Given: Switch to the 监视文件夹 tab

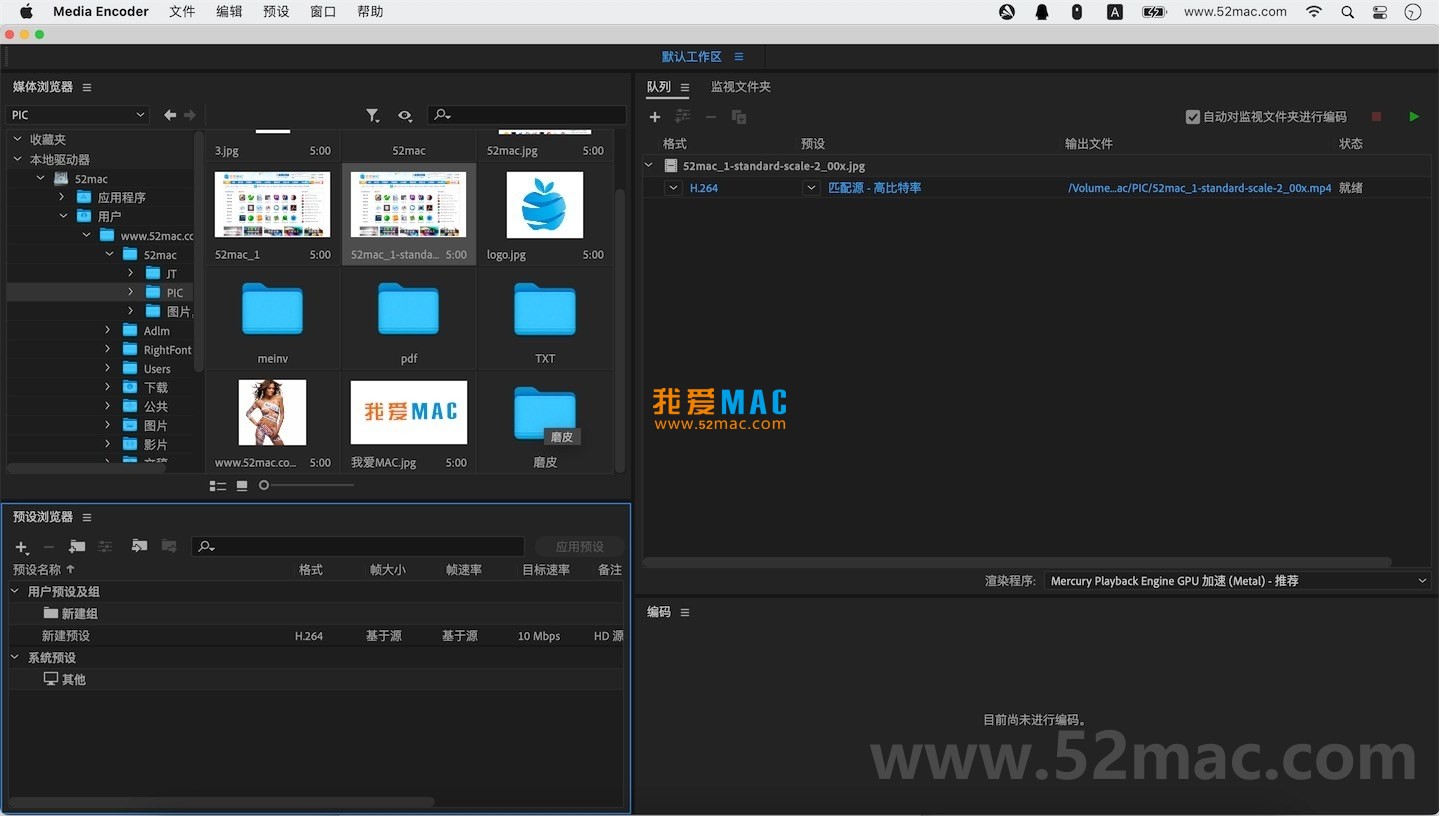Looking at the screenshot, I should 741,87.
